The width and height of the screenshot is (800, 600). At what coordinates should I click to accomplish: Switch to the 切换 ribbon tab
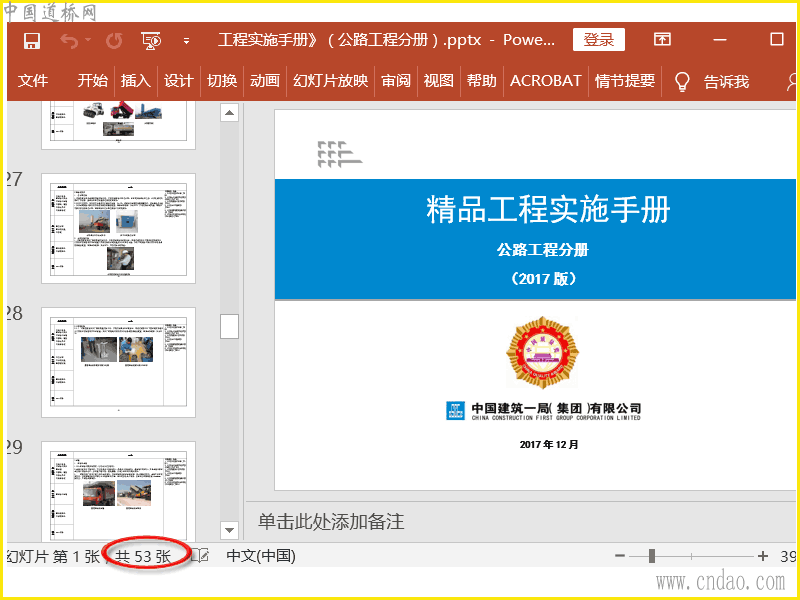tap(222, 81)
